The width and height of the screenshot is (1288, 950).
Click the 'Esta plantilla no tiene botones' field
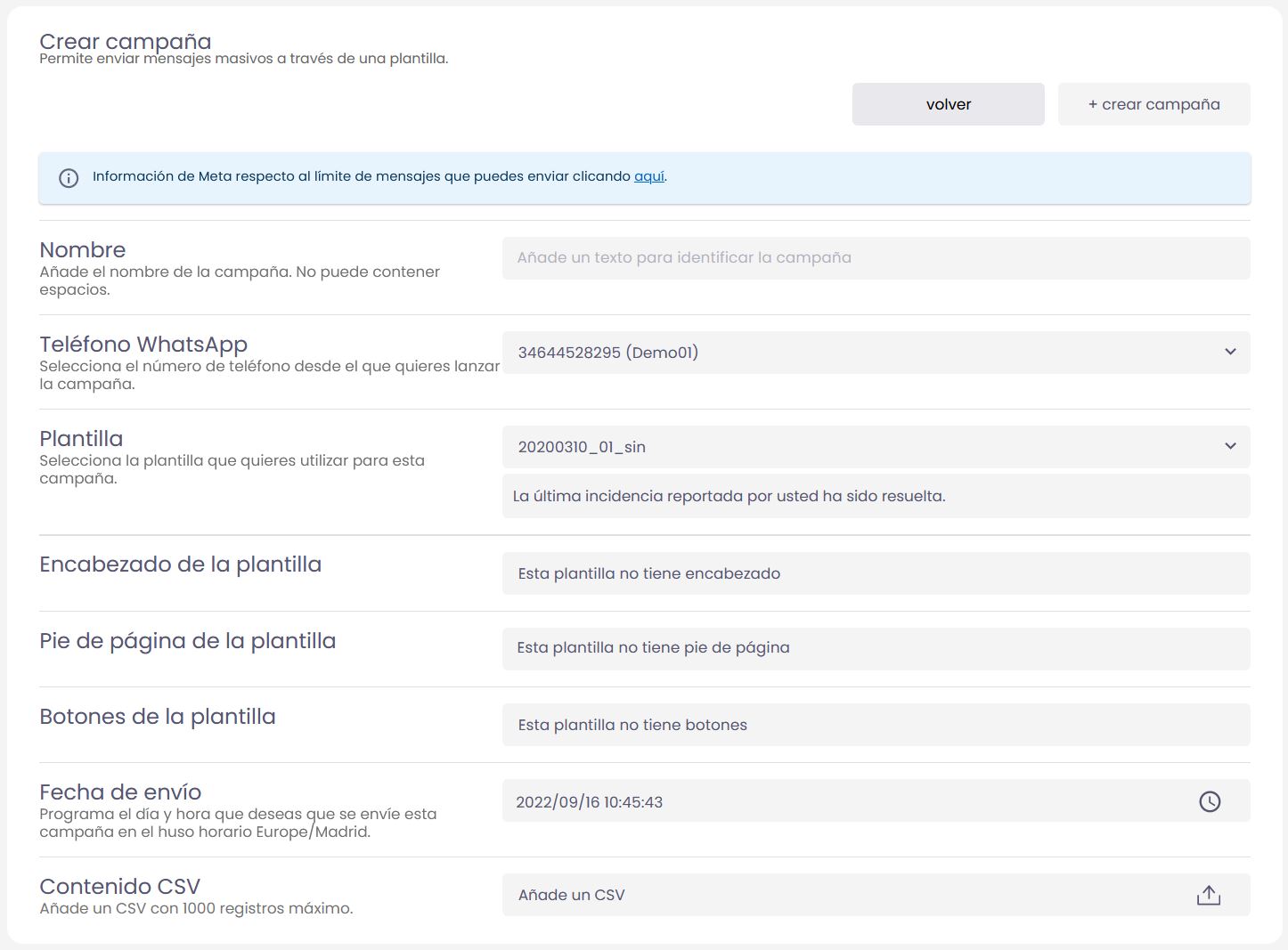point(876,725)
